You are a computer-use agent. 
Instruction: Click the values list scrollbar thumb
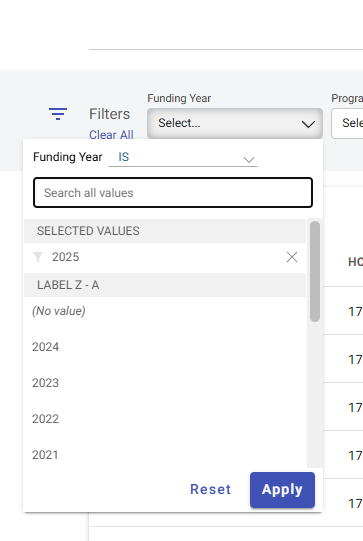(x=315, y=272)
